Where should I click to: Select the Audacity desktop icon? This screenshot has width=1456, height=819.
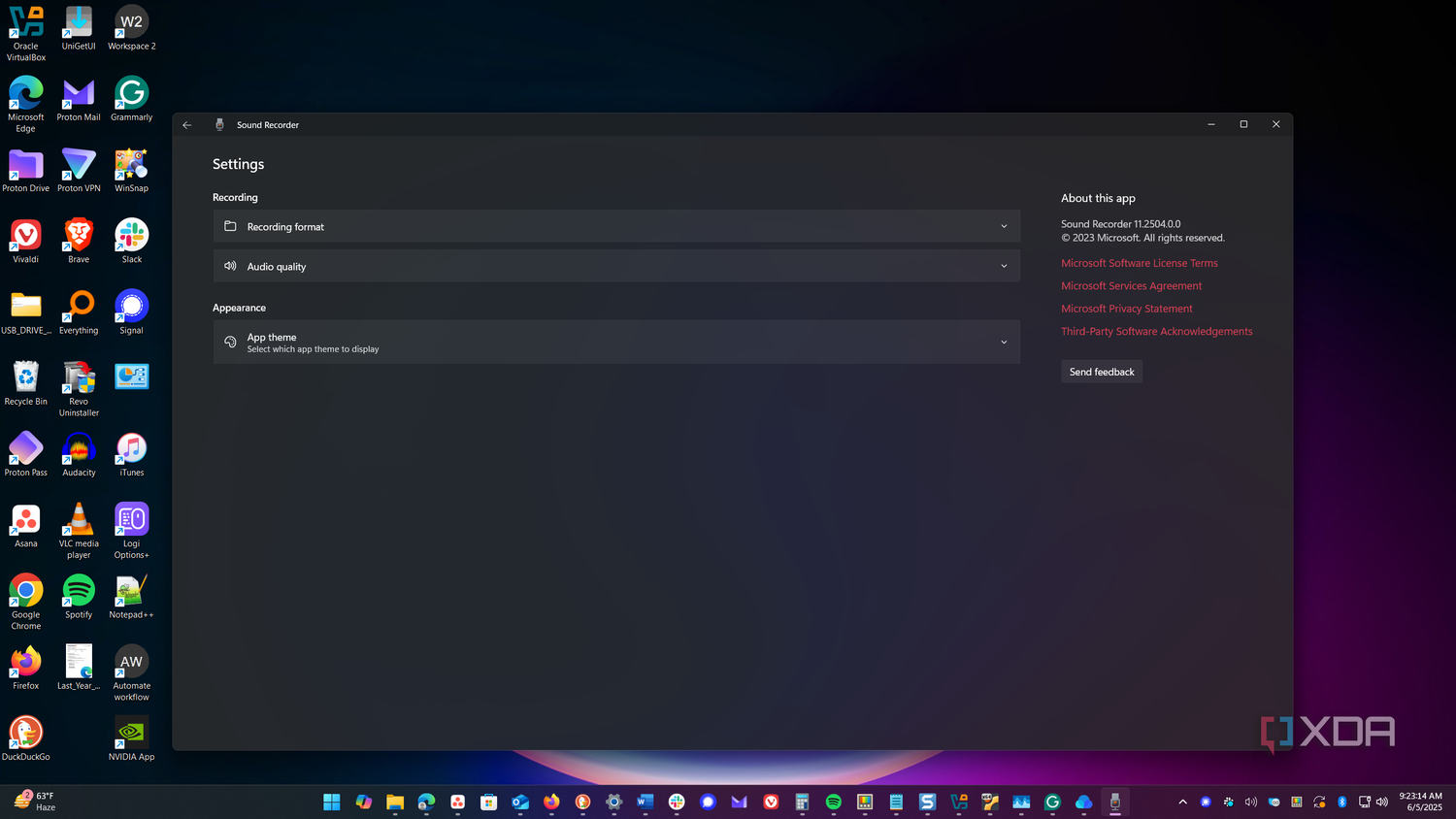pos(79,455)
